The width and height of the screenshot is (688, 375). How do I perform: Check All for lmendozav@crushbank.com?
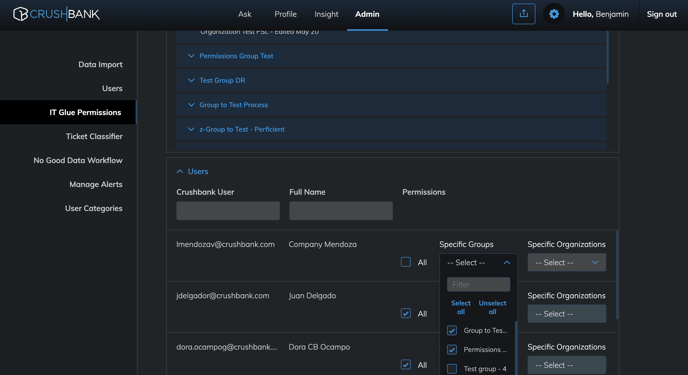[406, 262]
